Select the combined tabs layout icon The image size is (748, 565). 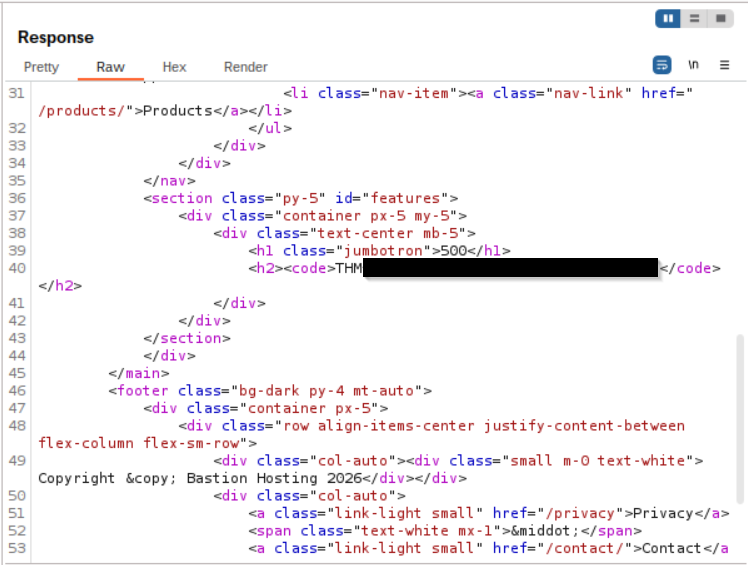(720, 18)
